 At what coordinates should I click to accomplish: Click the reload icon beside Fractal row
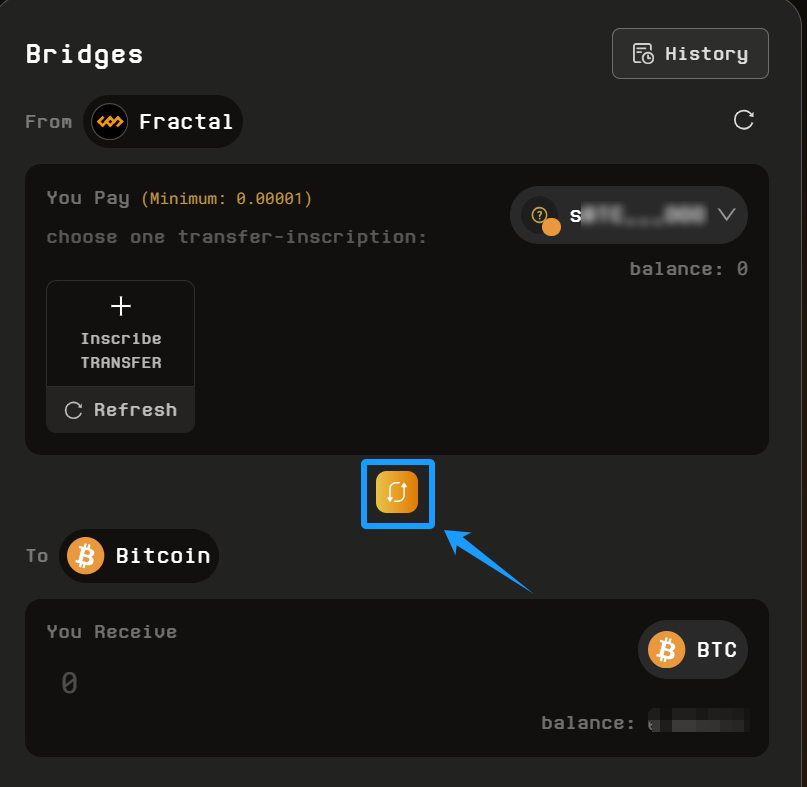tap(743, 120)
